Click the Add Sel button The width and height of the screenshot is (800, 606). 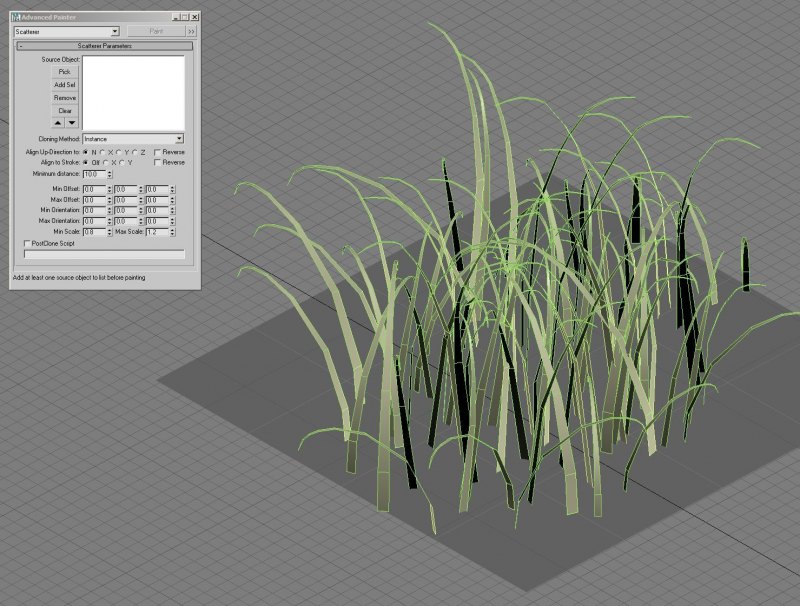coord(65,85)
